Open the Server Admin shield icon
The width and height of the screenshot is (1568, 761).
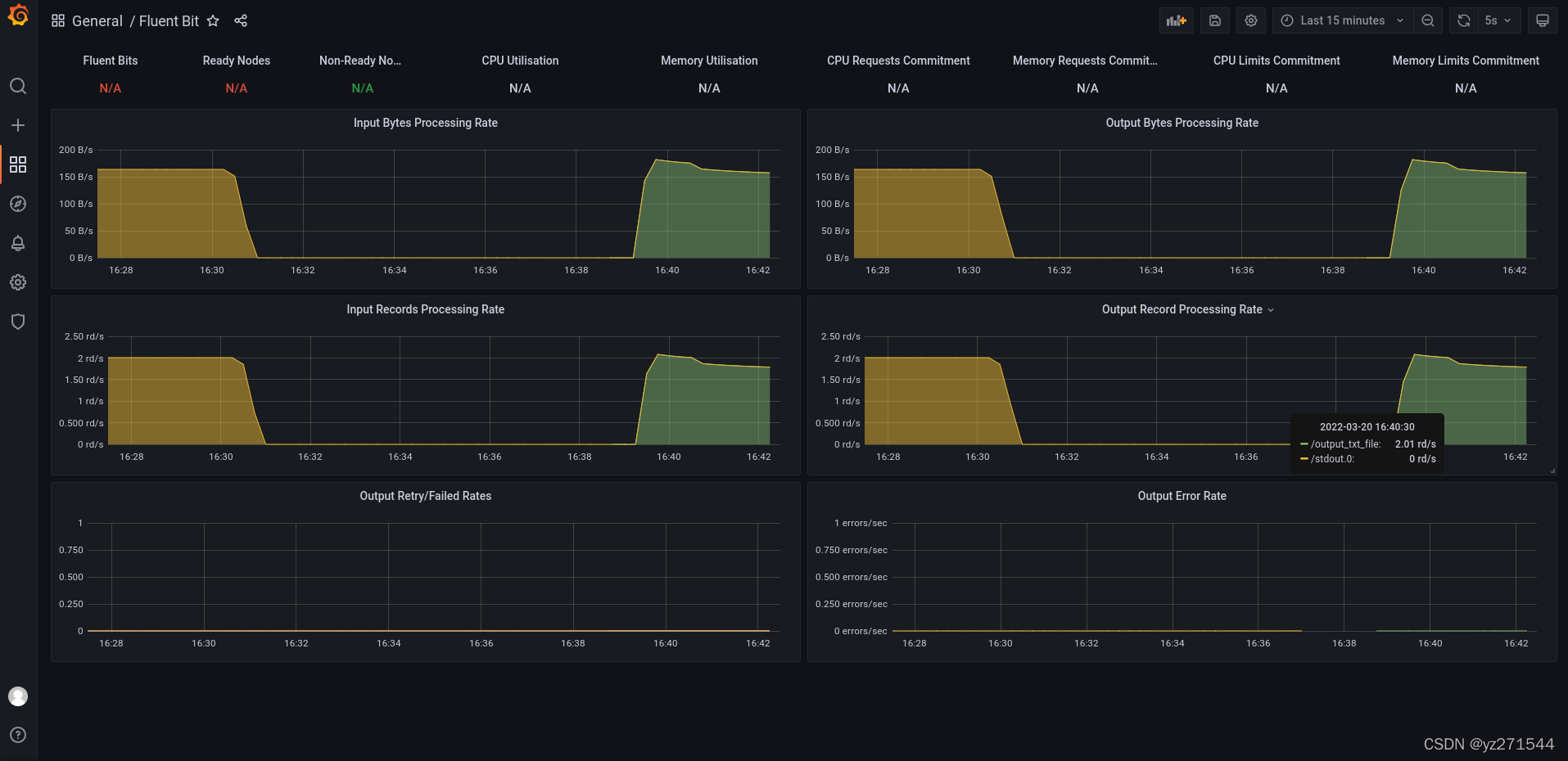pyautogui.click(x=18, y=322)
